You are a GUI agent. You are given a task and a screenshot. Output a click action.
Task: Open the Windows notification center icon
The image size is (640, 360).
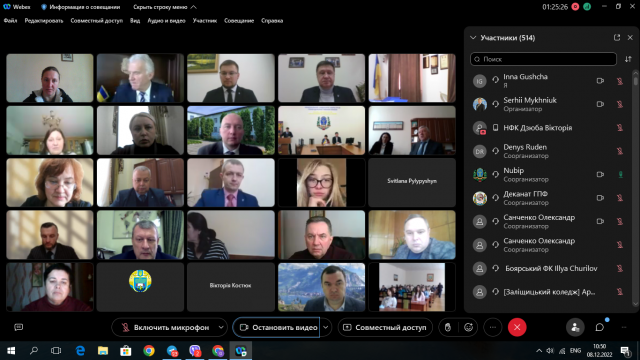tap(625, 351)
